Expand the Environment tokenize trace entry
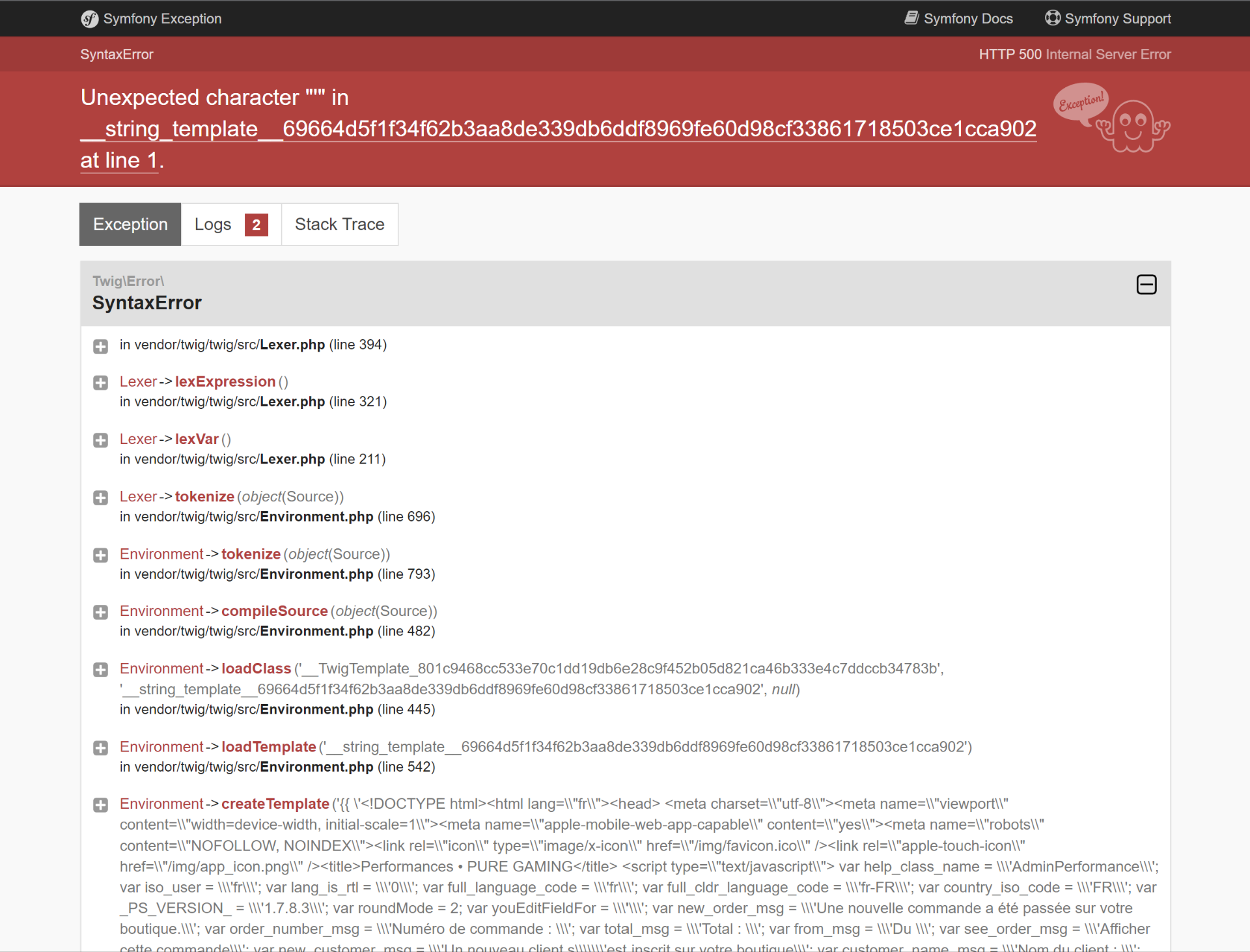 tap(100, 555)
